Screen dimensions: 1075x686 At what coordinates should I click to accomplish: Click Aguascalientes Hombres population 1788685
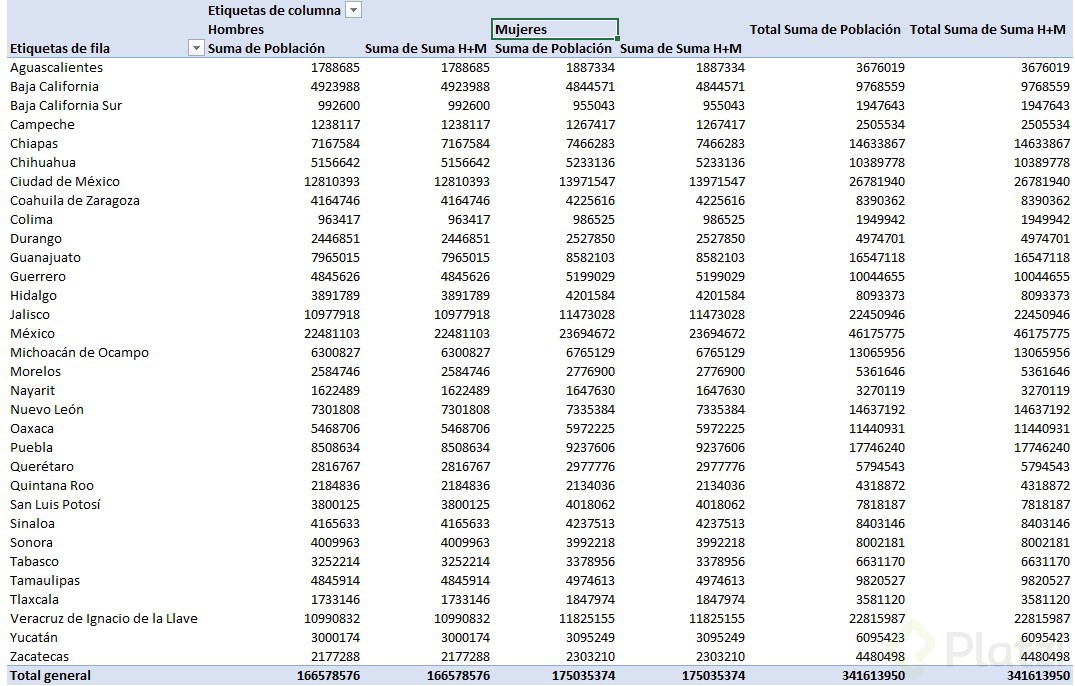pos(335,67)
